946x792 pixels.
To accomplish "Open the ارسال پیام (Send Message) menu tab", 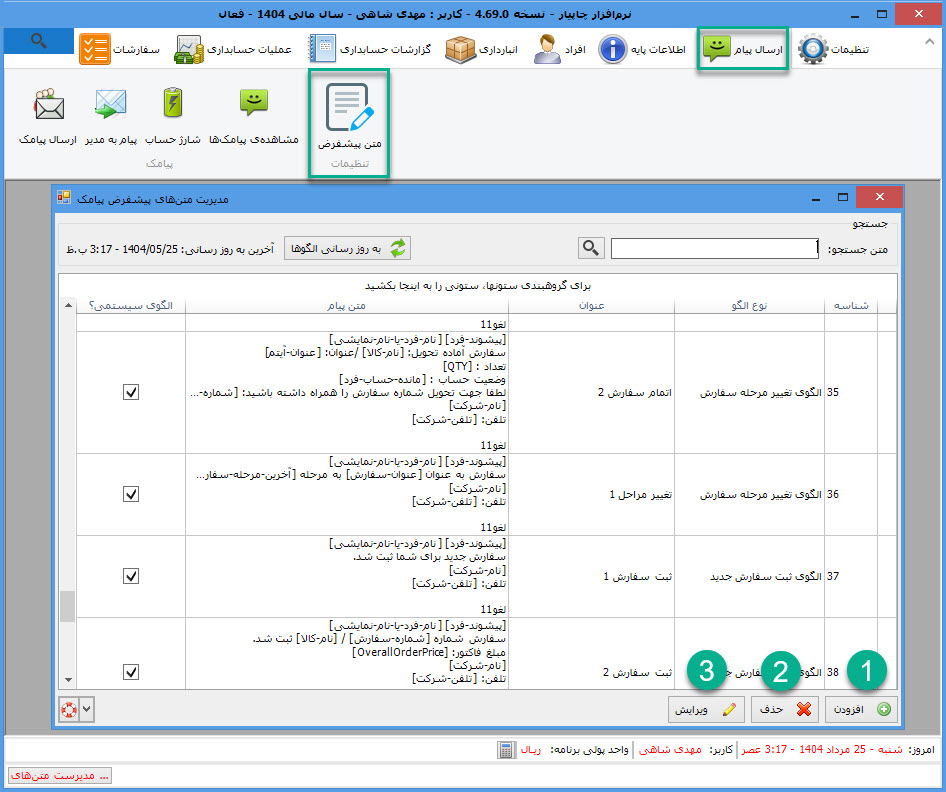I will [x=743, y=49].
